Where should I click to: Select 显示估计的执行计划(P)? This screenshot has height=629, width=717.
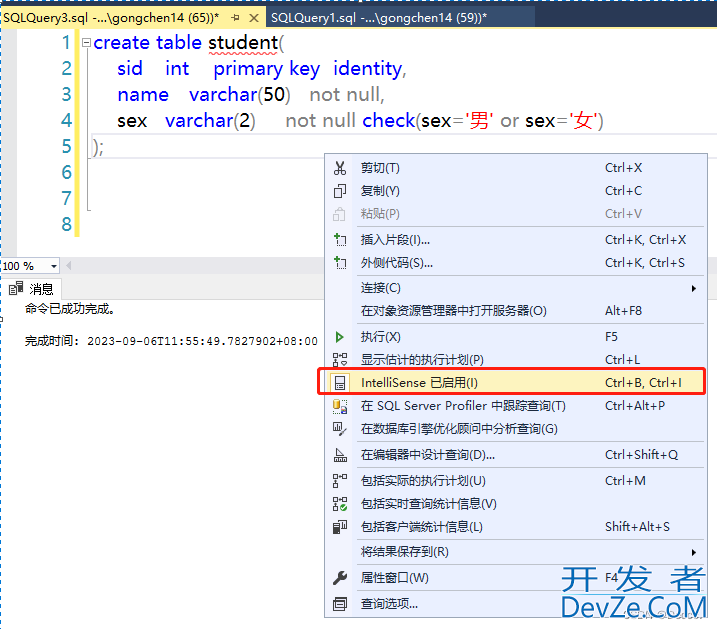tap(516, 360)
